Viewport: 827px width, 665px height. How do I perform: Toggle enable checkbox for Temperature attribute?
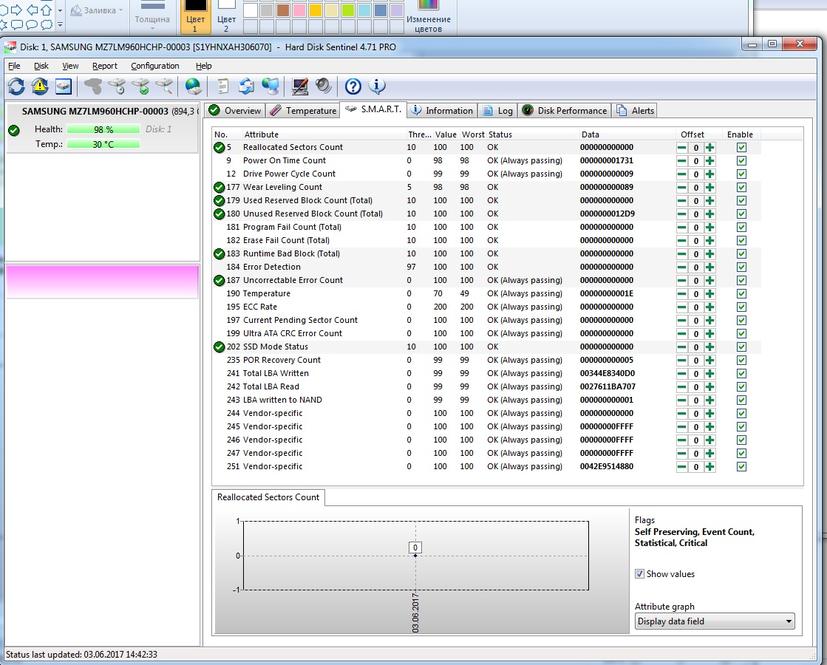click(742, 294)
